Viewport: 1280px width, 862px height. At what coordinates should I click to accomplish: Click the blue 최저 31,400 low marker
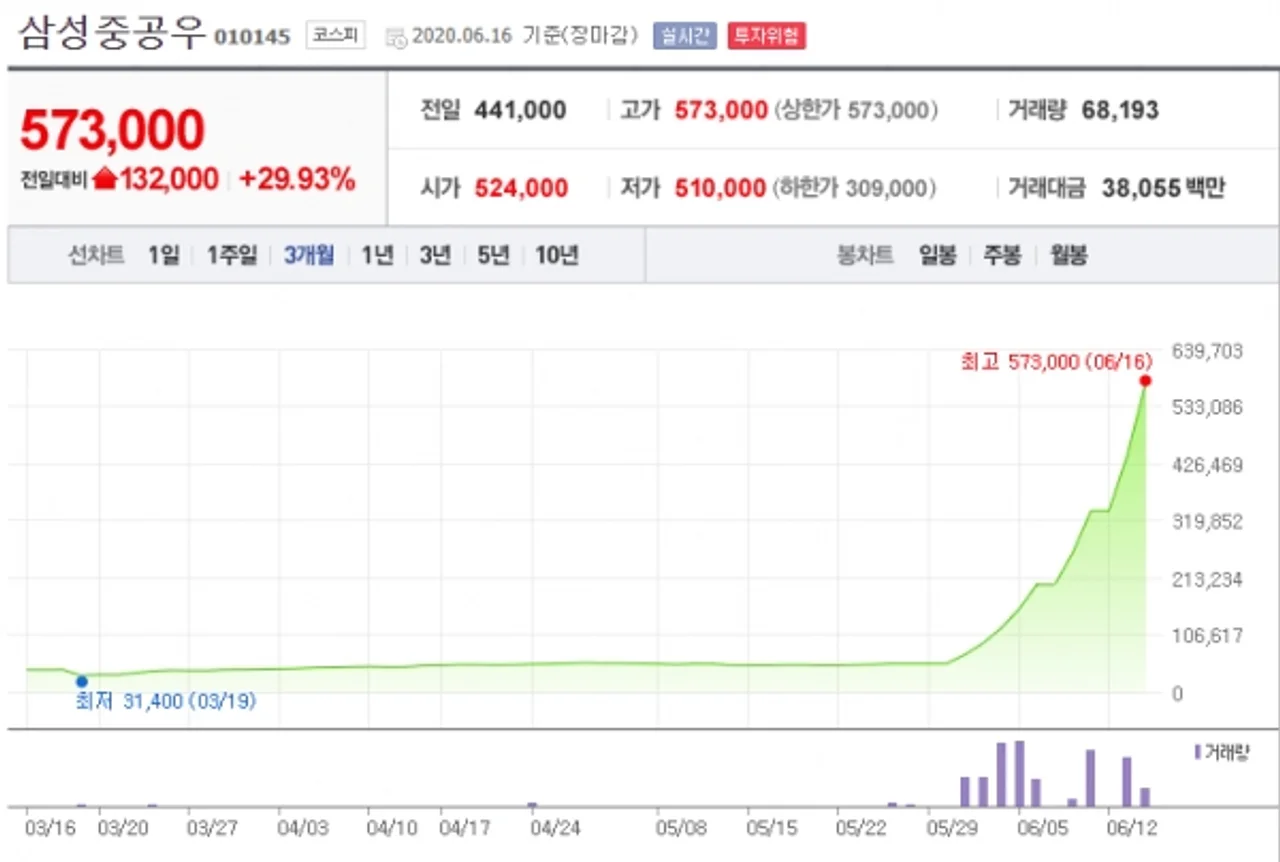click(x=82, y=682)
